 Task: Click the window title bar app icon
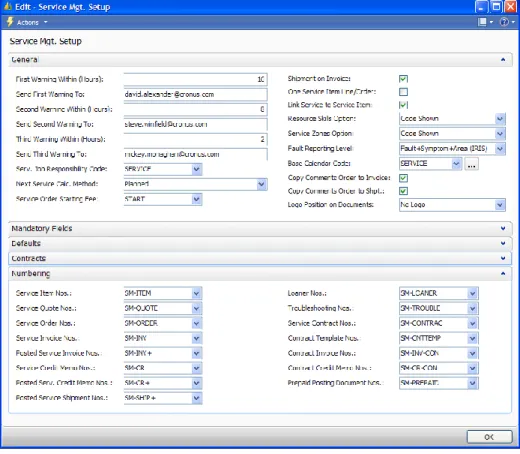8,6
